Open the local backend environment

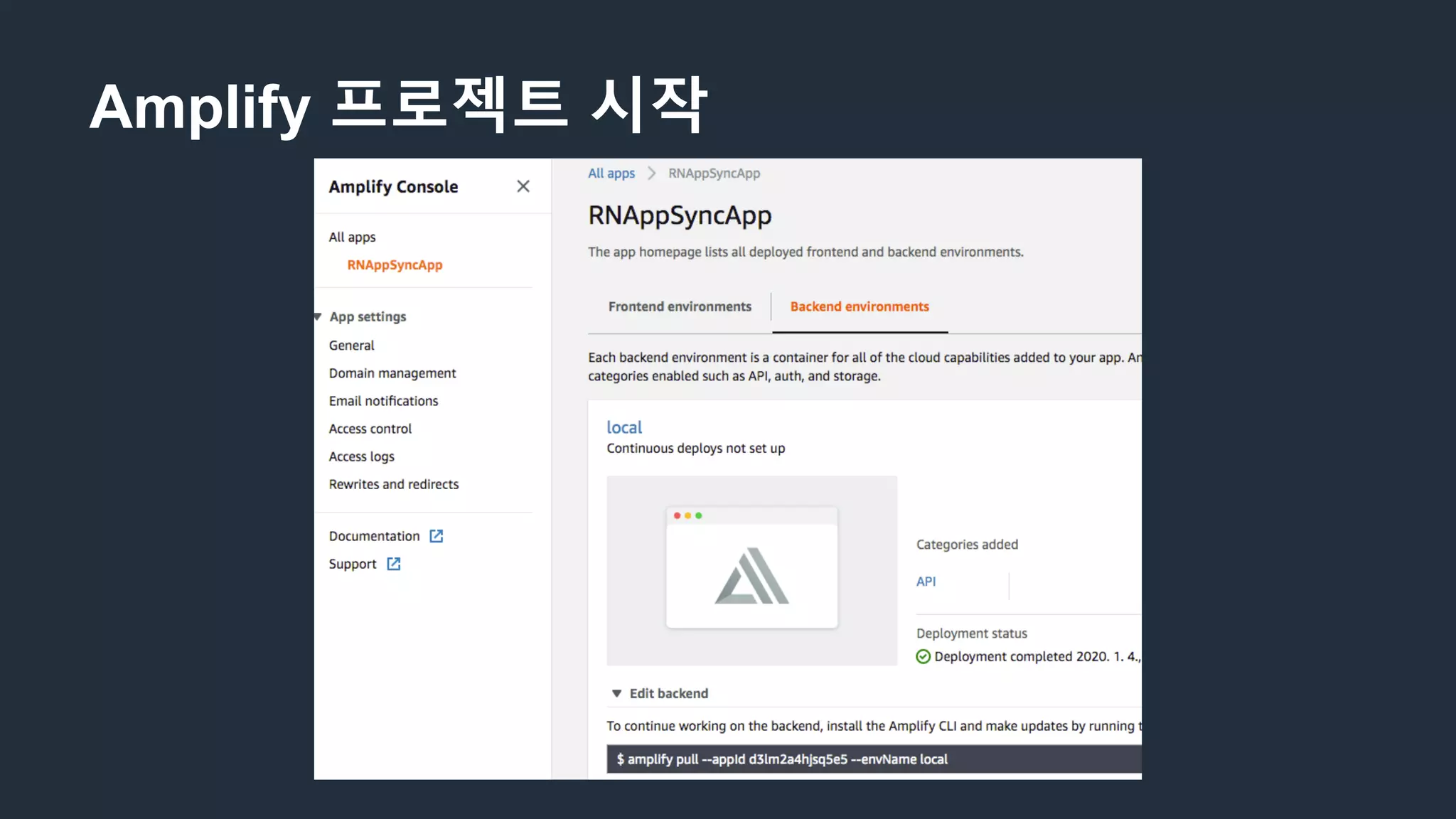[624, 427]
